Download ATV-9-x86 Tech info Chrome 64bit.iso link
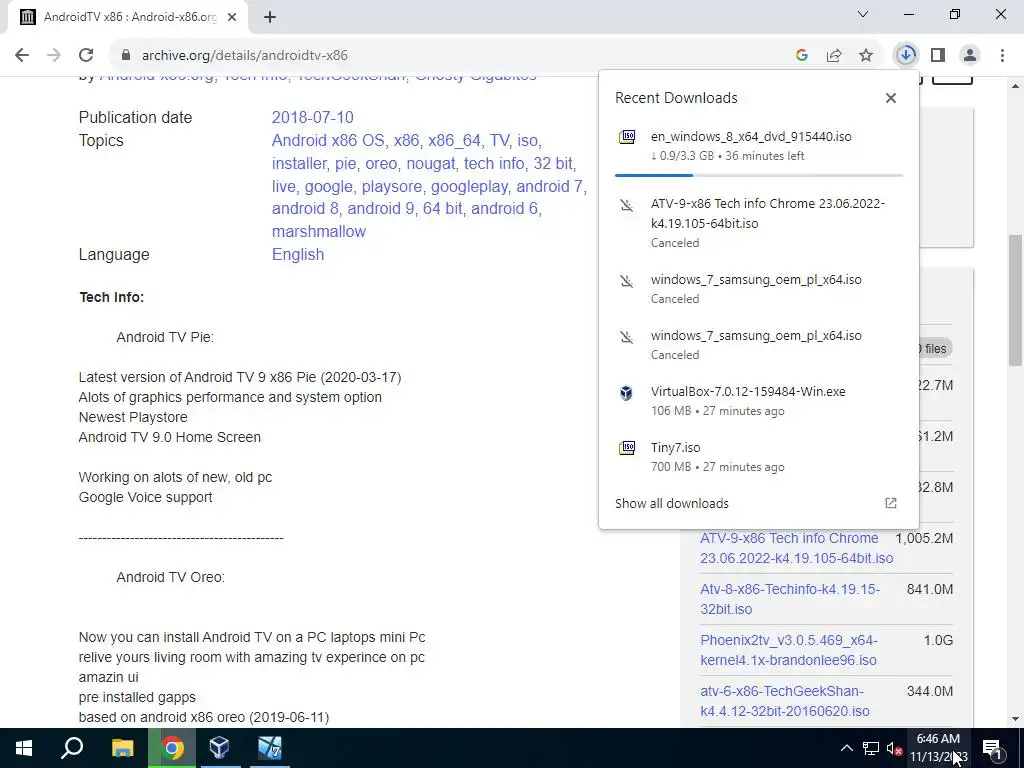The image size is (1024, 768). tap(796, 548)
